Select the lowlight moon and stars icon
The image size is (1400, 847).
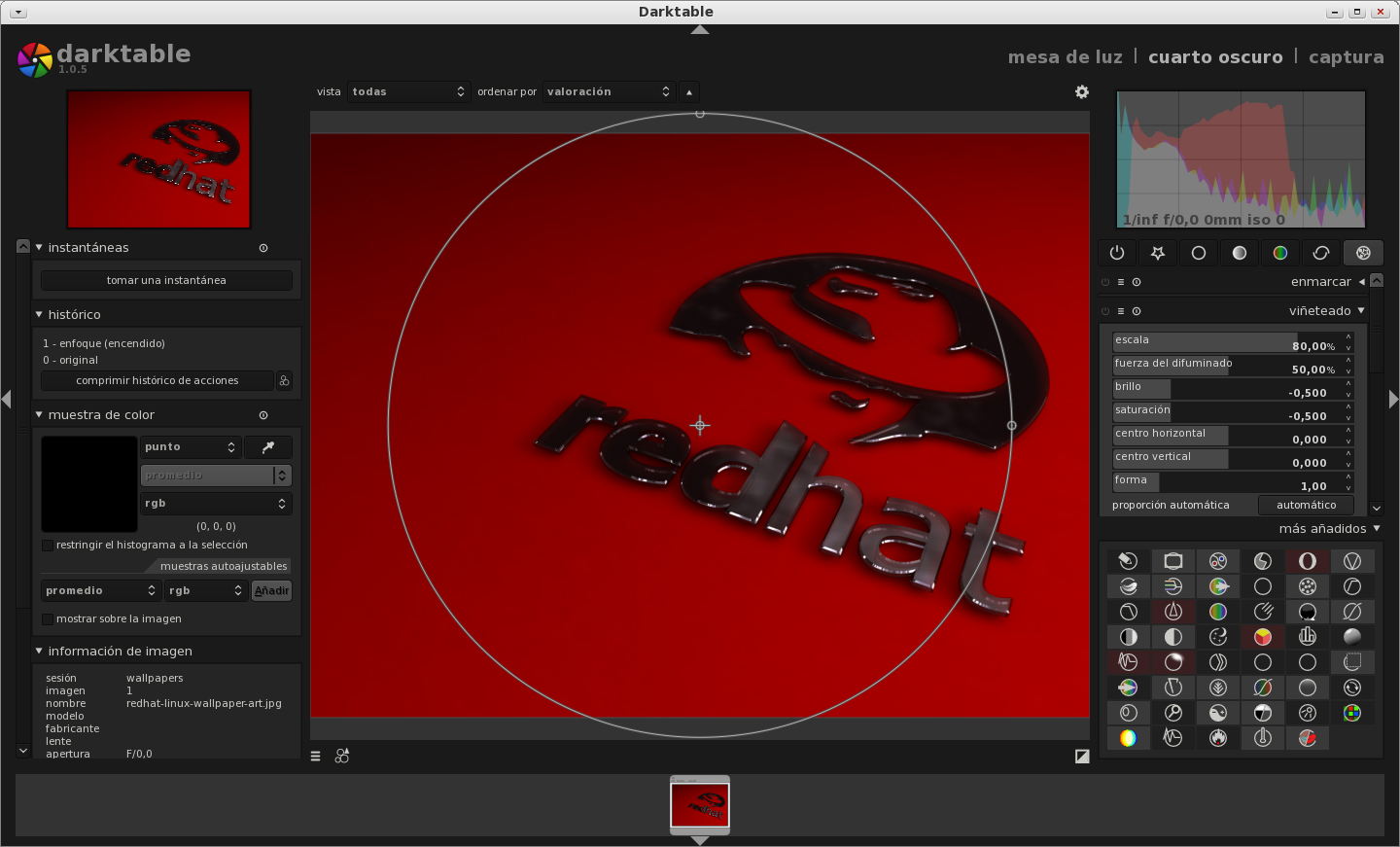pyautogui.click(x=1218, y=637)
